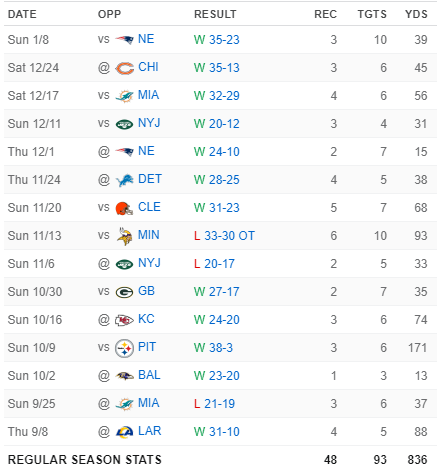Click the Baltimore Ravens logo icon

(124, 376)
